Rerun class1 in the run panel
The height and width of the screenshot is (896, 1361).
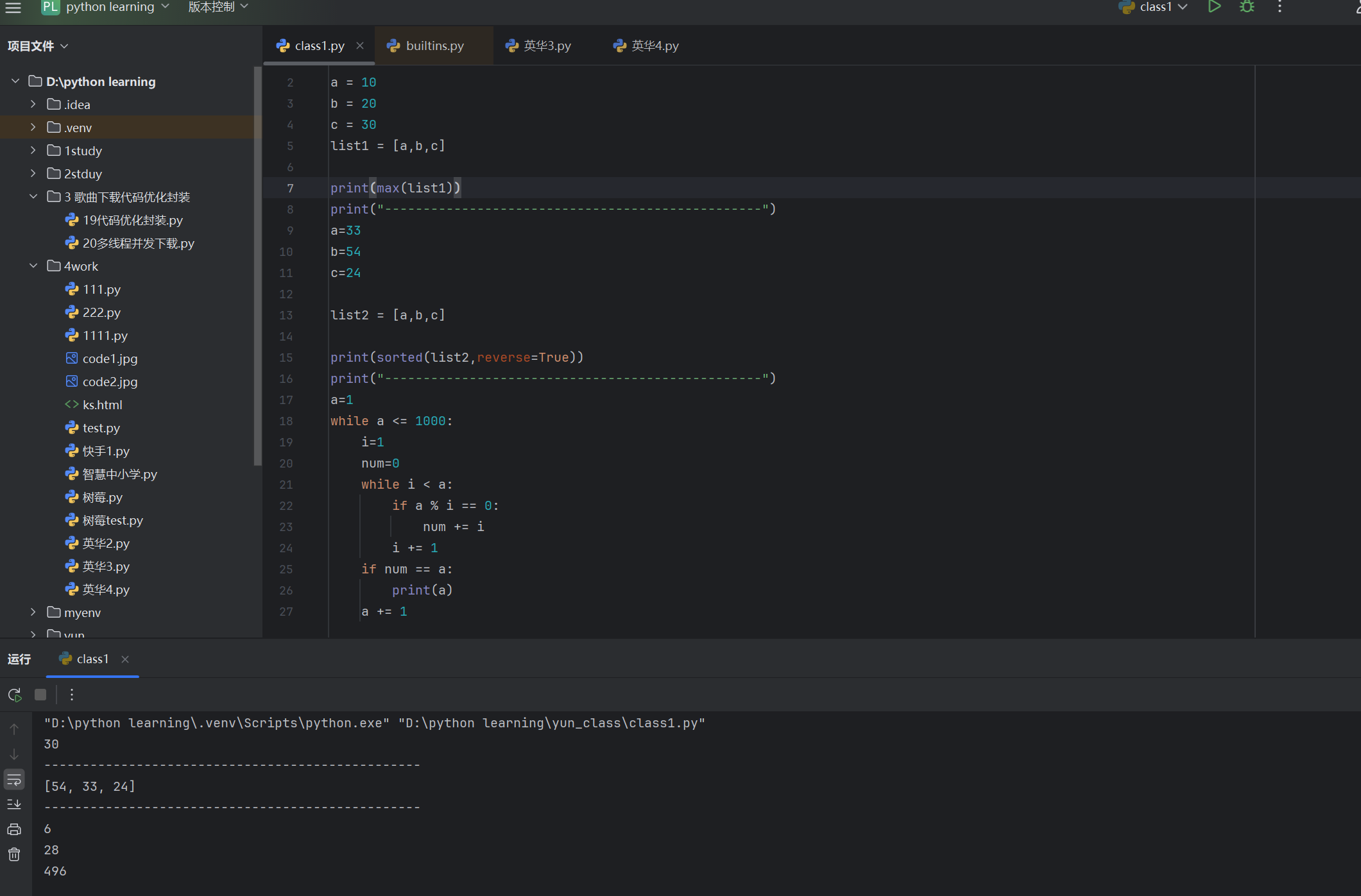point(15,695)
